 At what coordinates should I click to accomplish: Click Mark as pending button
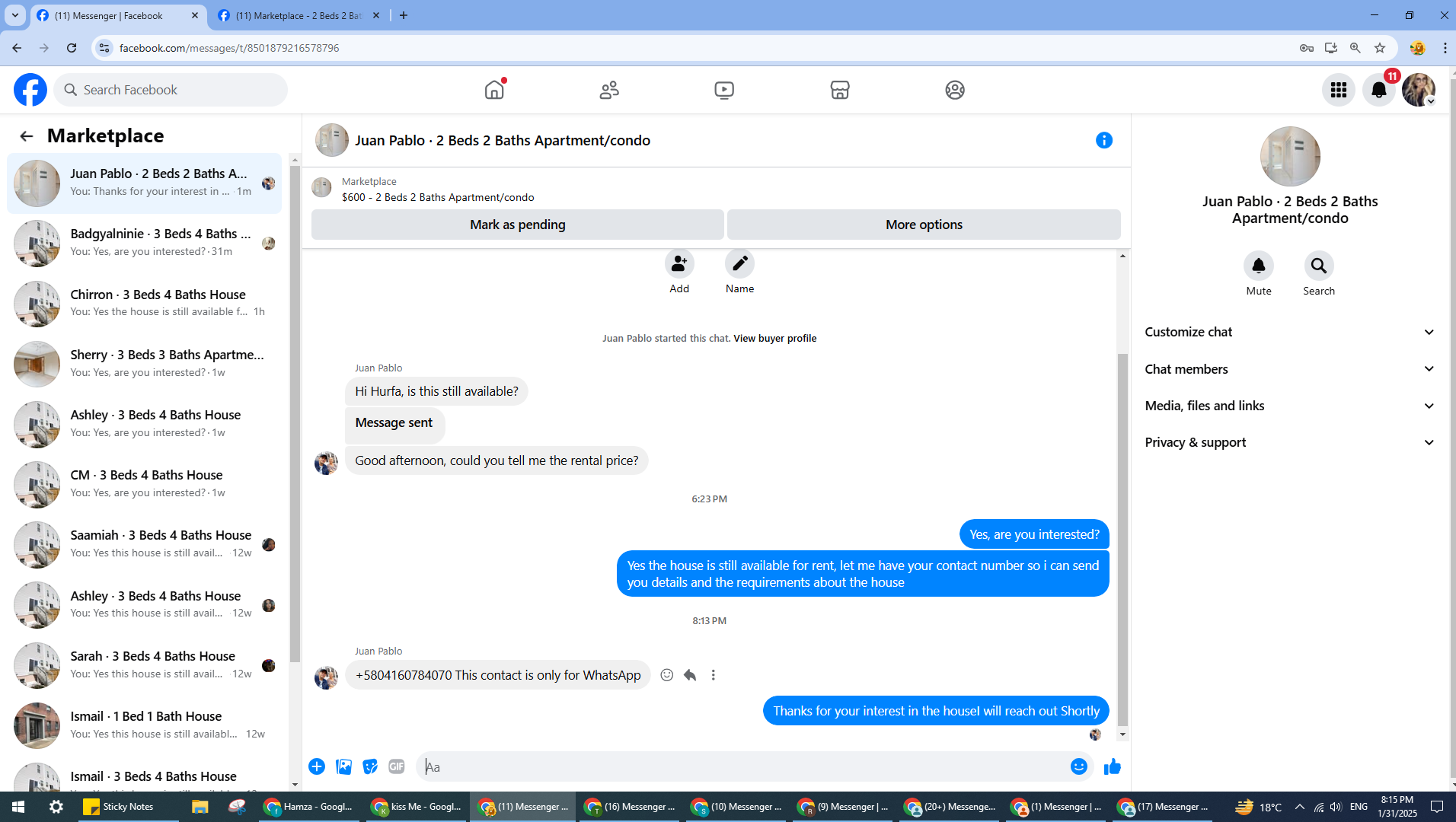518,225
